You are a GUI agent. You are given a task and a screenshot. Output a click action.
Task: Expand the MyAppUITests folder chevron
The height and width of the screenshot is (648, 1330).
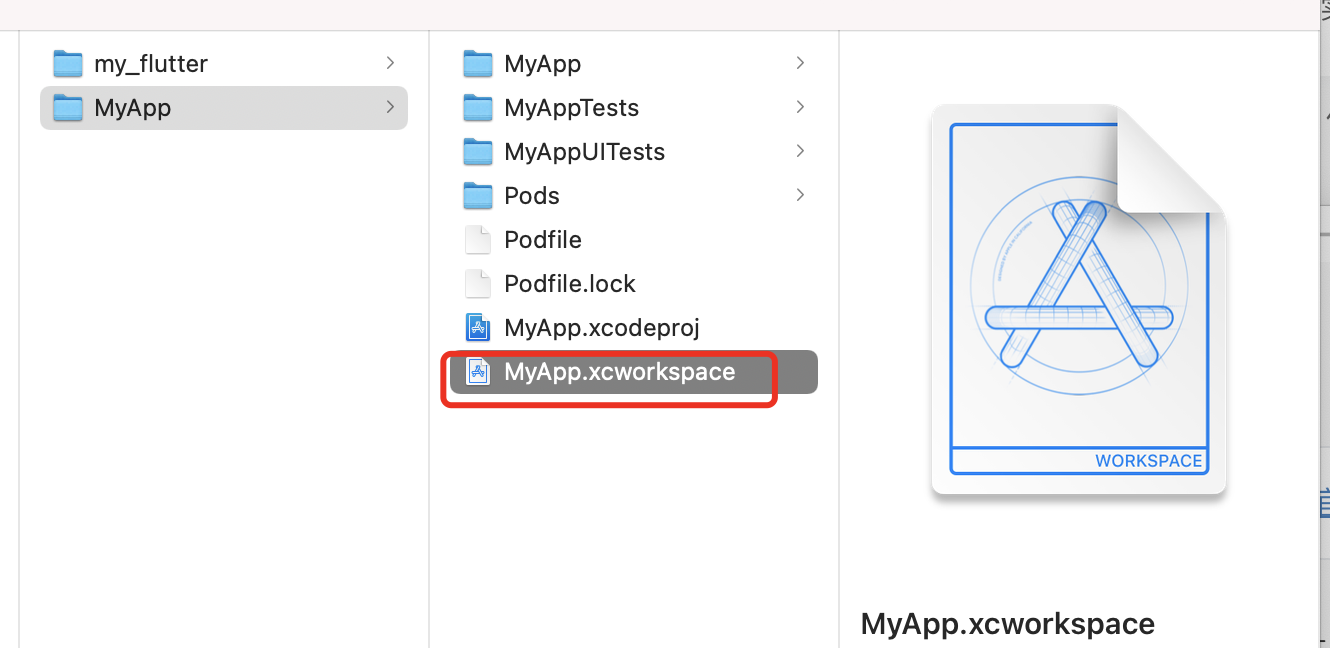coord(800,151)
